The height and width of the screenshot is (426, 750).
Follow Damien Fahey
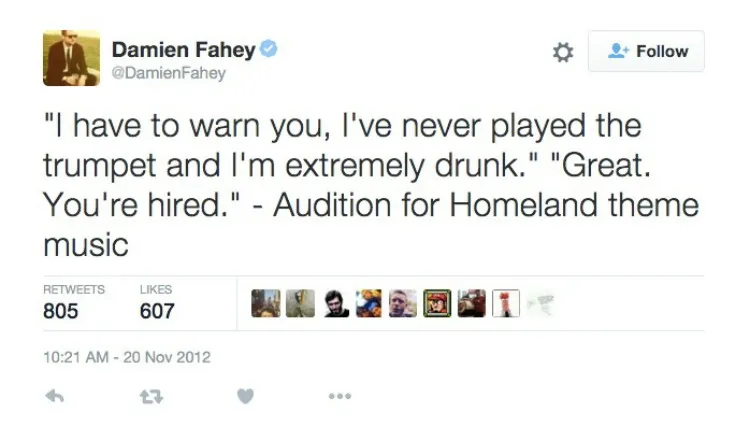point(646,51)
